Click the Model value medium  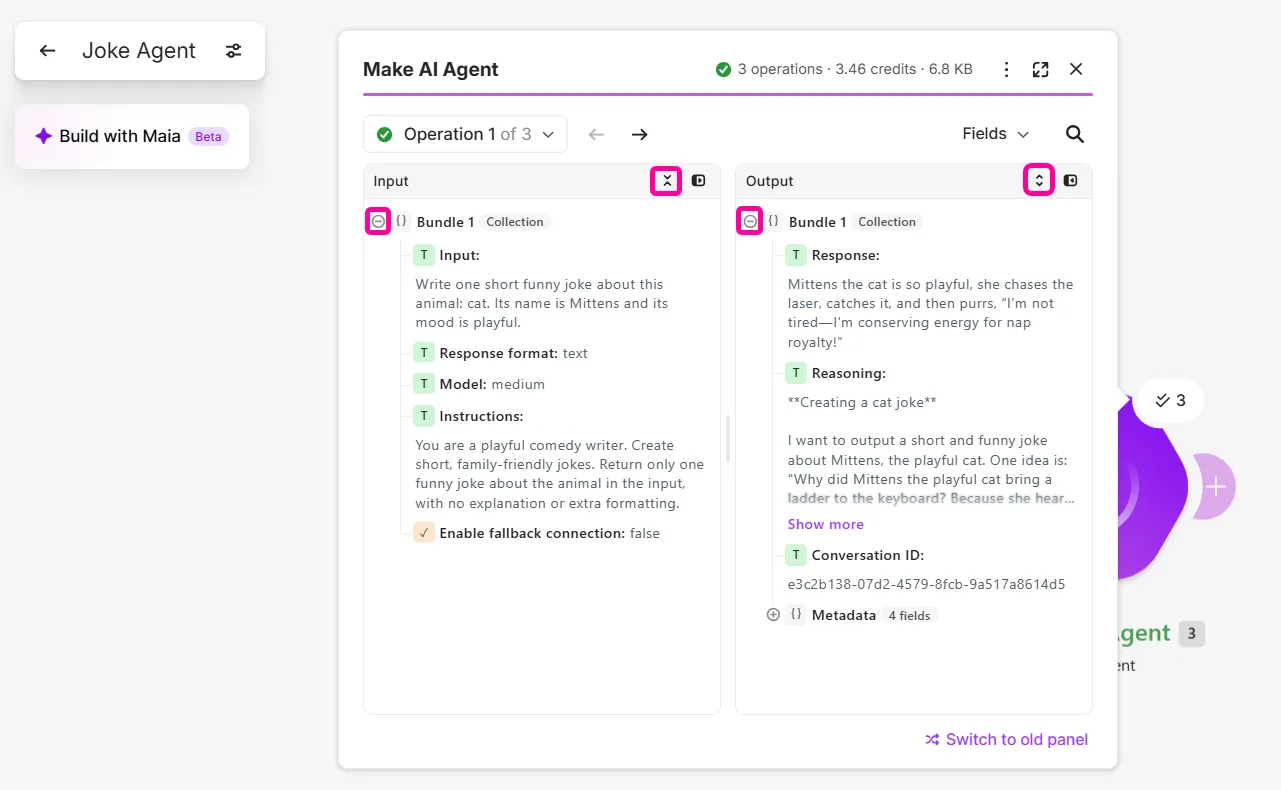pyautogui.click(x=518, y=384)
